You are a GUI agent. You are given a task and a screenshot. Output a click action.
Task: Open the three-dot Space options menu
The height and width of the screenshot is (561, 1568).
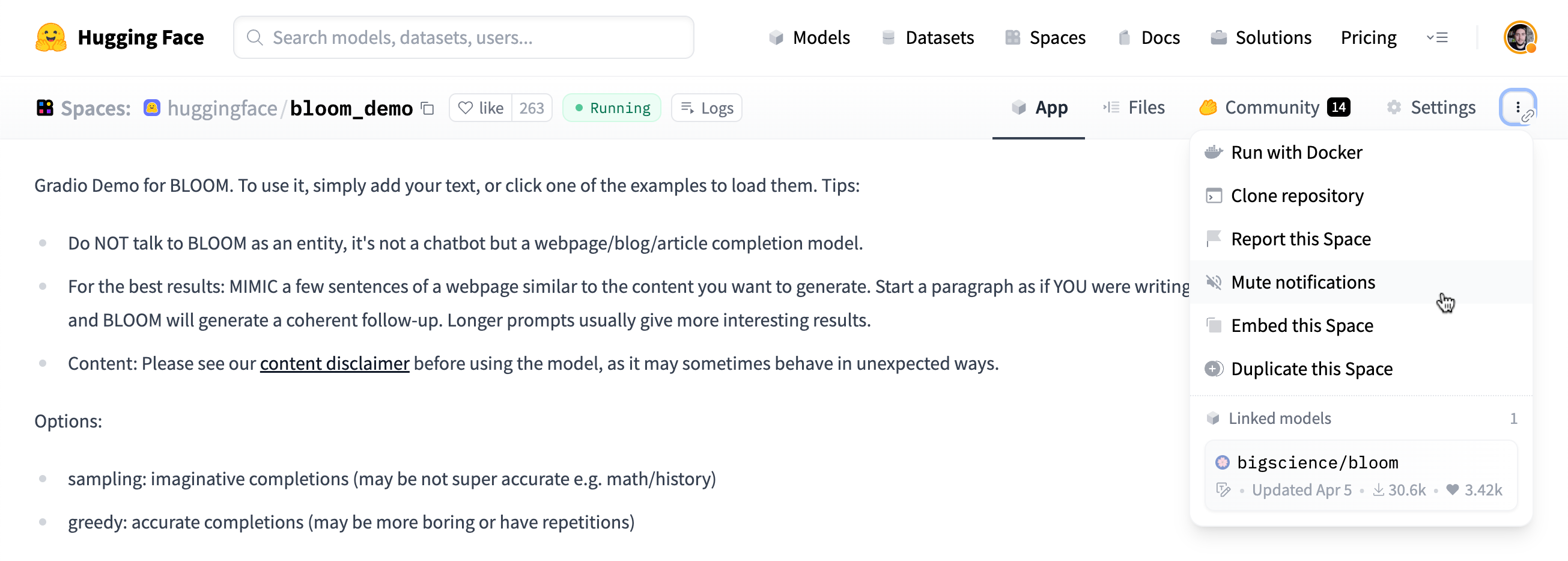(1518, 108)
